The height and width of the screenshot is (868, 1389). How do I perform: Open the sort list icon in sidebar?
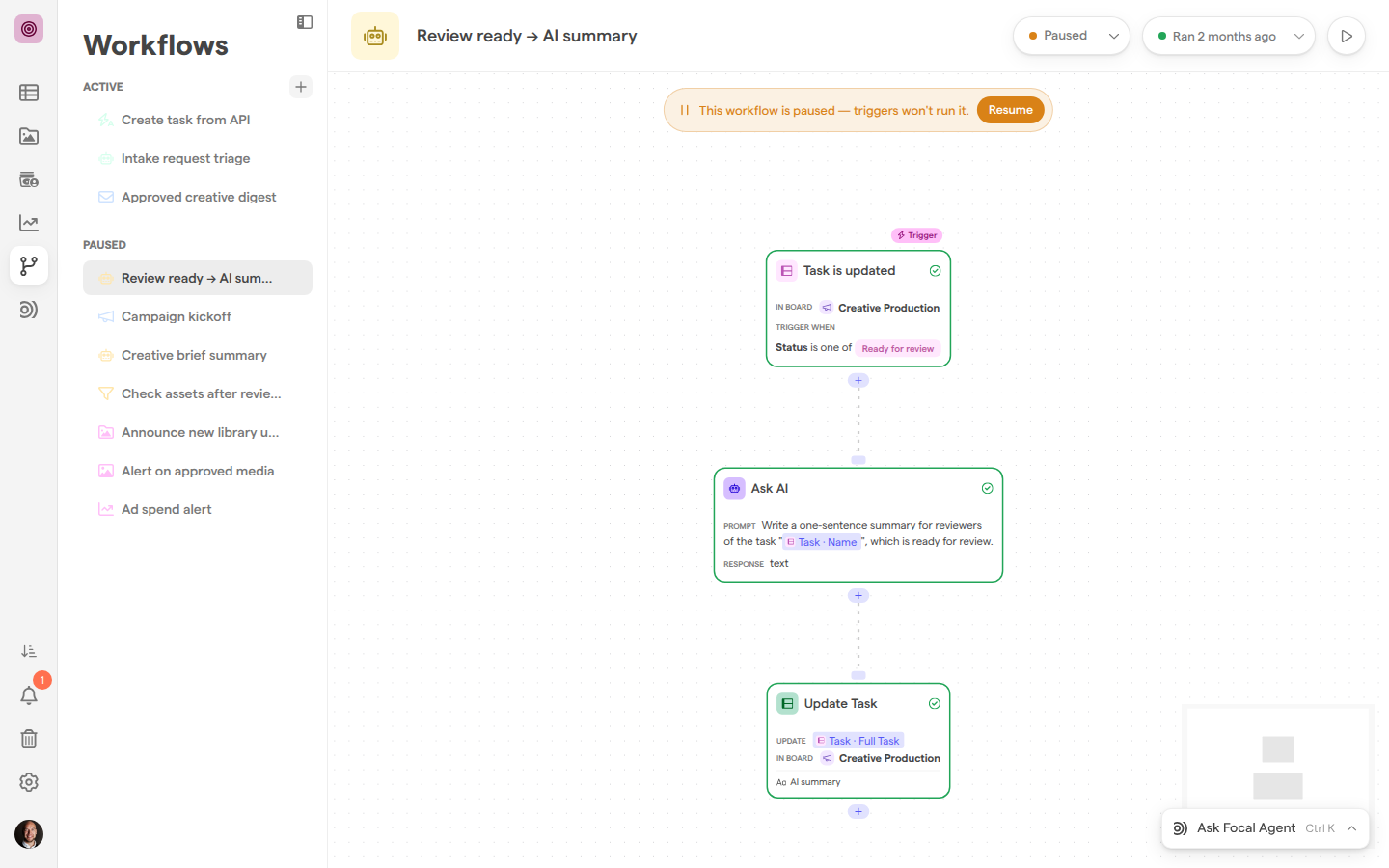pos(29,652)
